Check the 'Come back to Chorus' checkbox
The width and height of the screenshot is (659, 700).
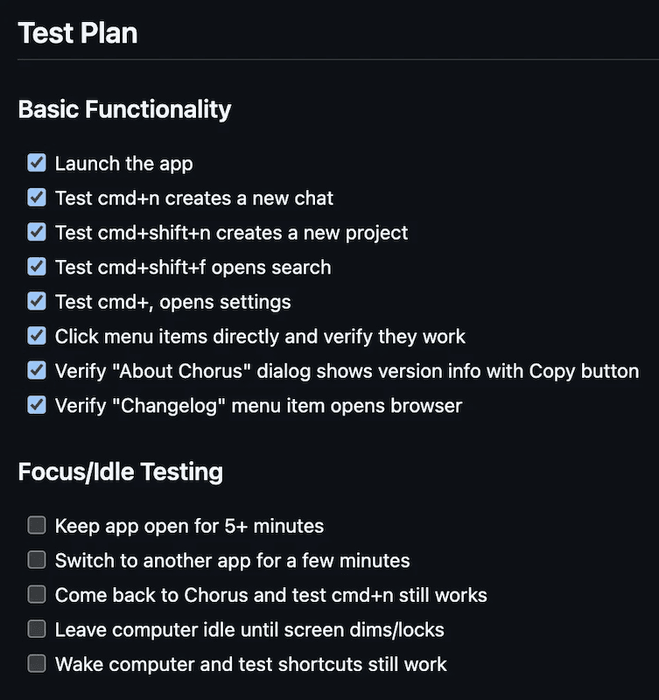click(x=37, y=594)
